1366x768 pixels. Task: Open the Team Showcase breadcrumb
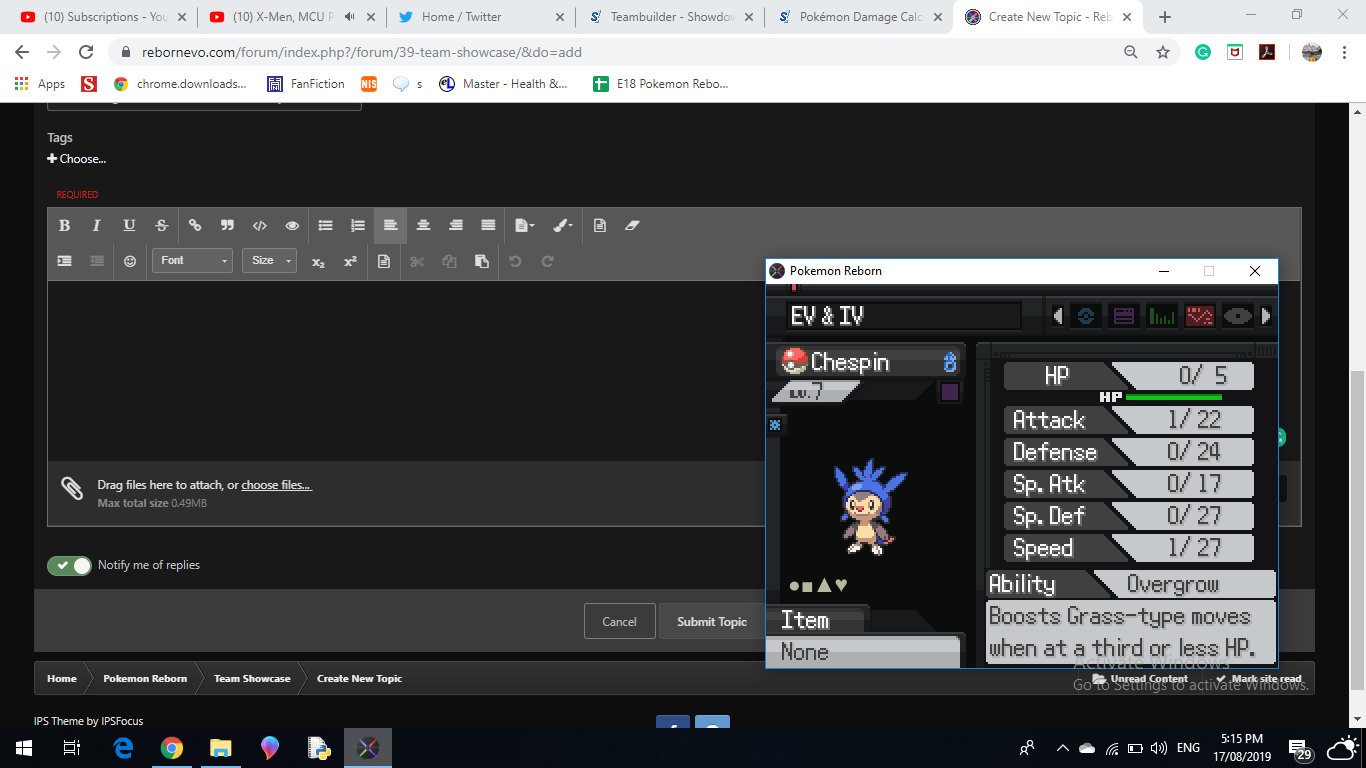[252, 678]
